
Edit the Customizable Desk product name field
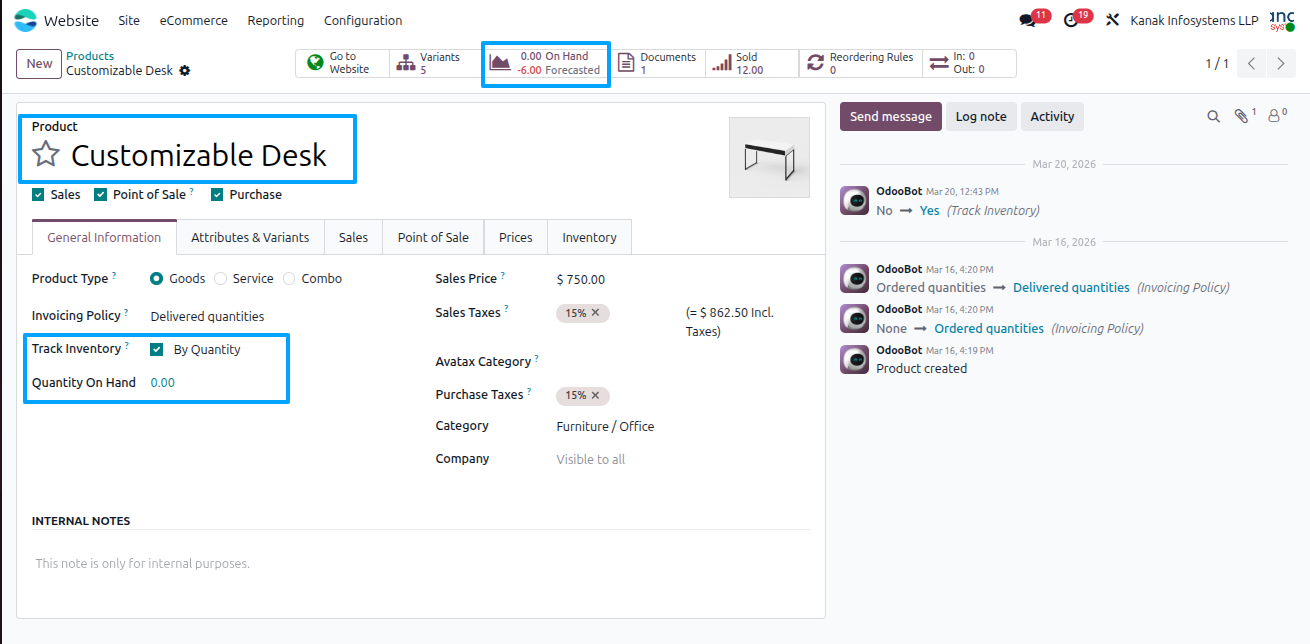(199, 155)
